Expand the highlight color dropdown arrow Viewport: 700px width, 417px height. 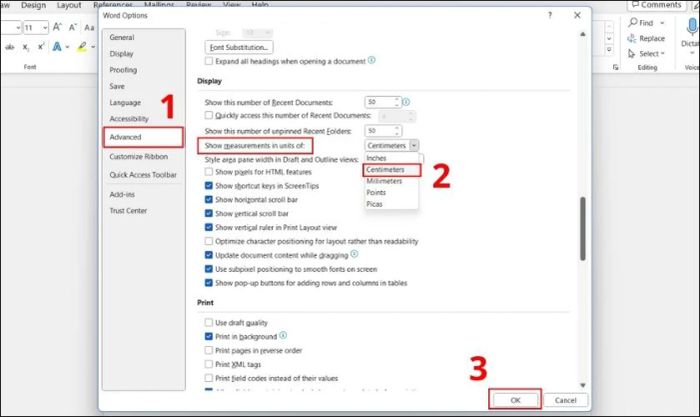[x=93, y=47]
